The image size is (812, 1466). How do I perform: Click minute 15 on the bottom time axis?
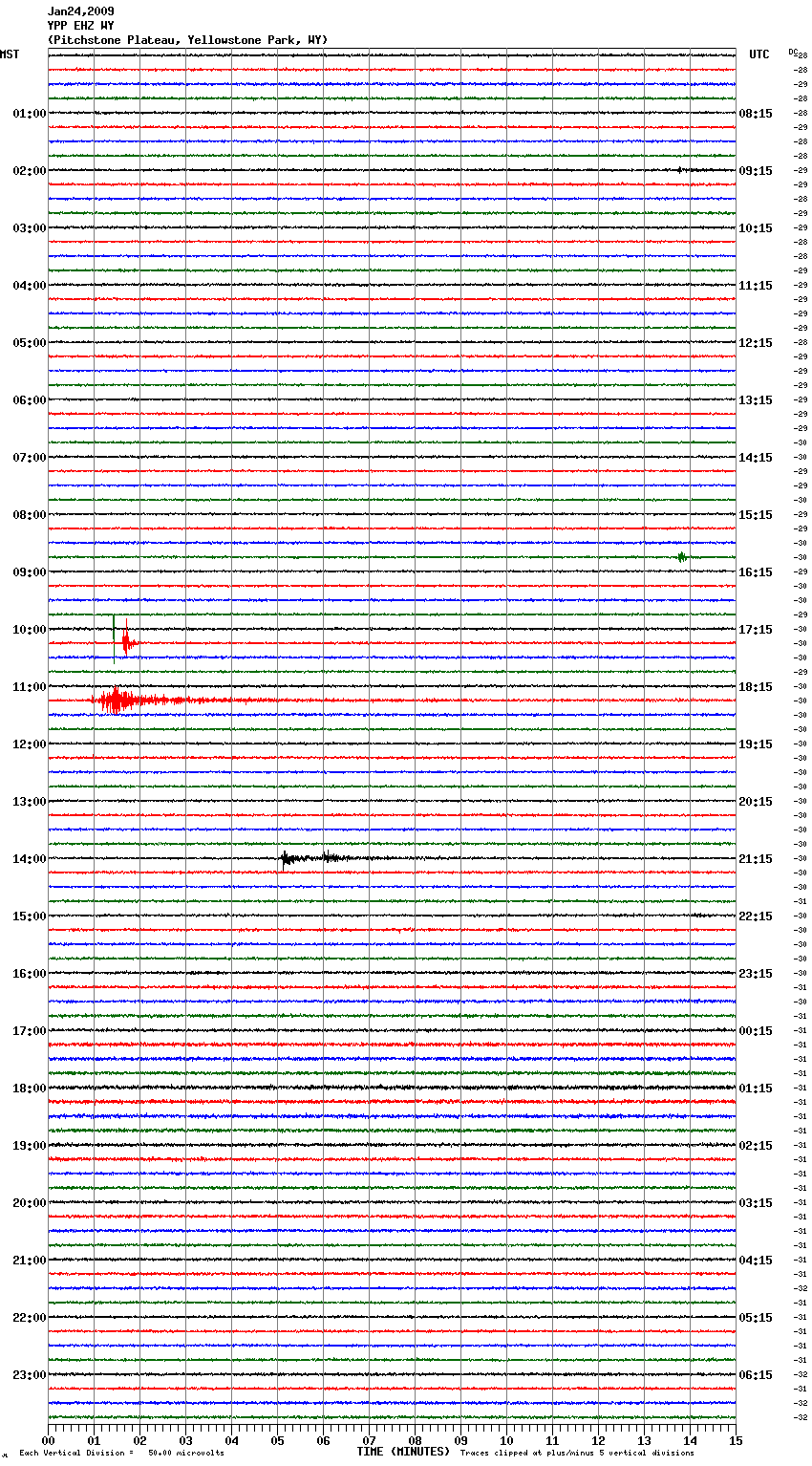tap(736, 1440)
